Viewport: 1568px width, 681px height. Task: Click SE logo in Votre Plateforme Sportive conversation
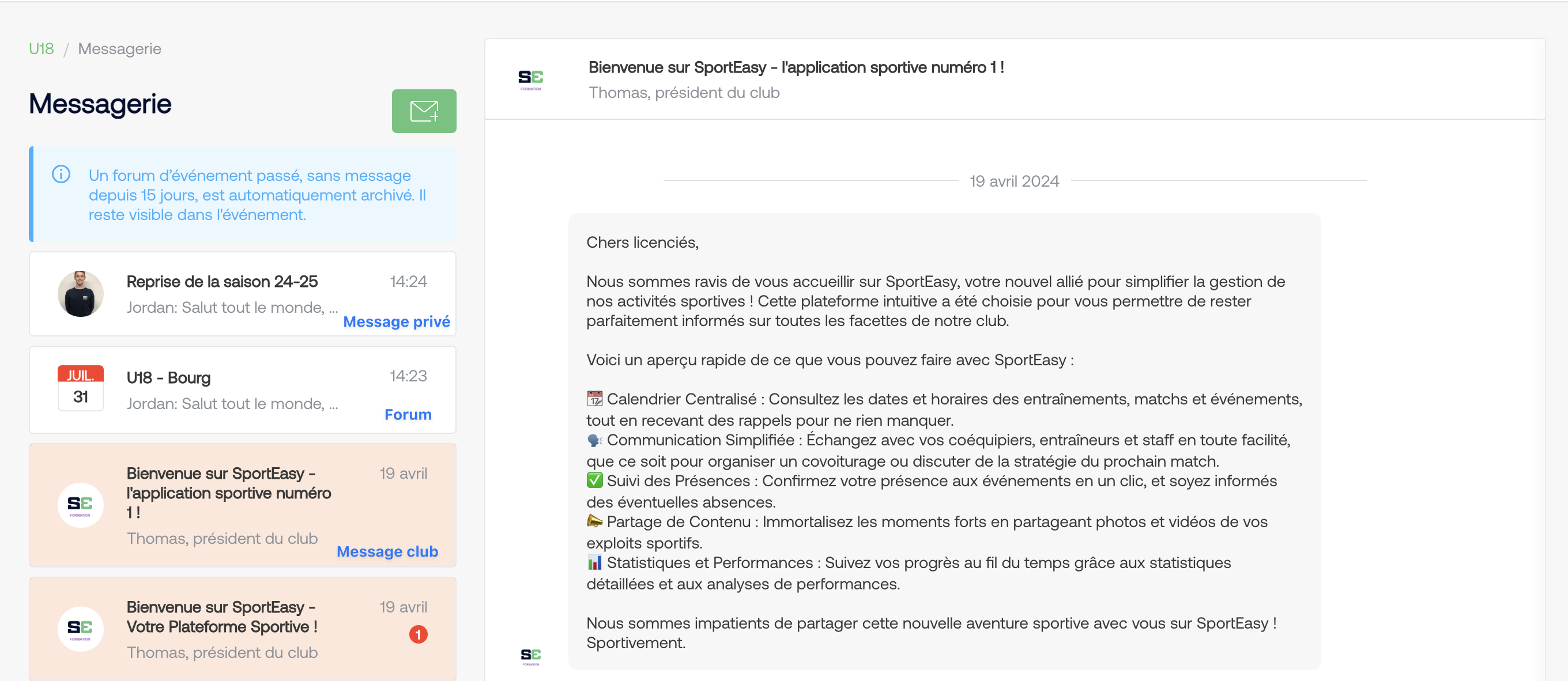coord(80,629)
